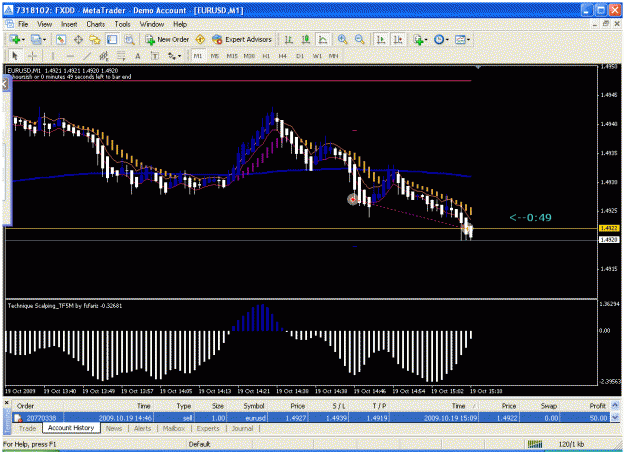This screenshot has height=452, width=625.
Task: Switch chart to candlesticks style
Action: coord(306,39)
